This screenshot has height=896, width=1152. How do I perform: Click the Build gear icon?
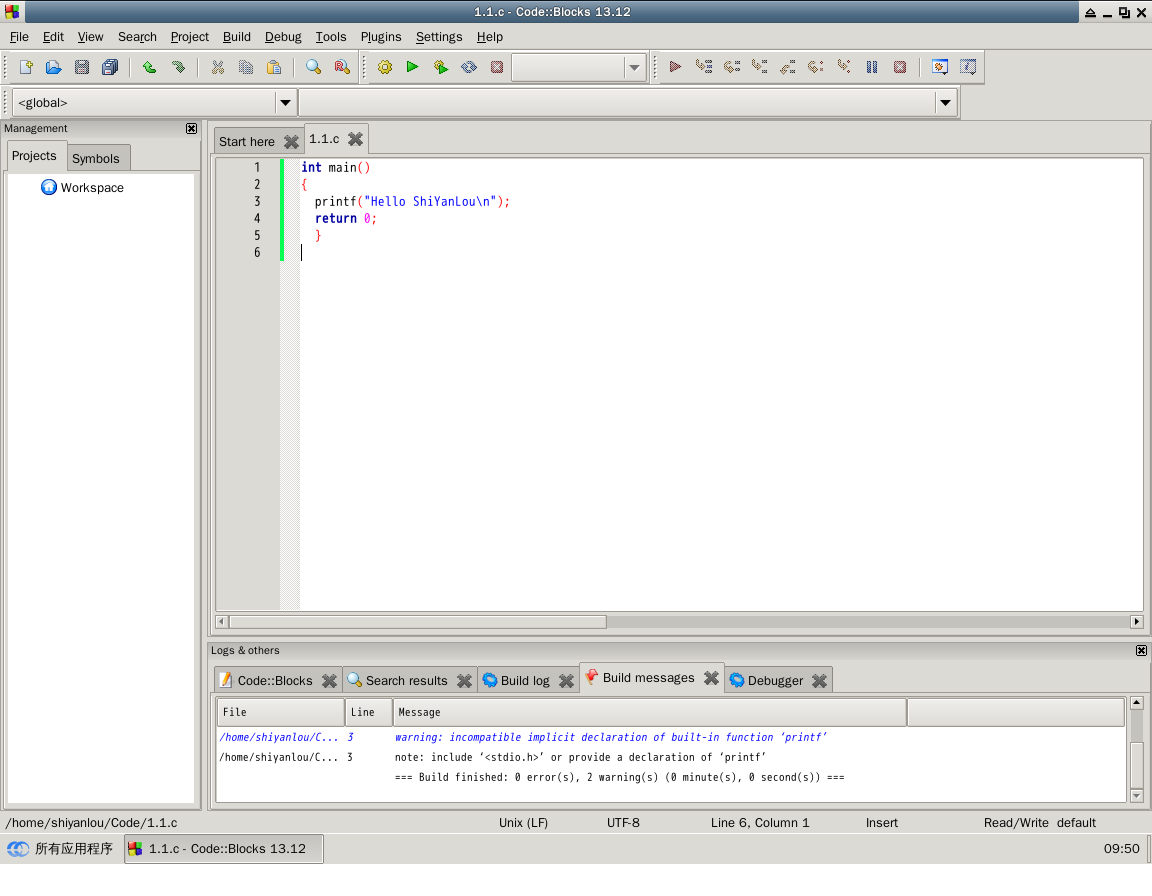[385, 67]
